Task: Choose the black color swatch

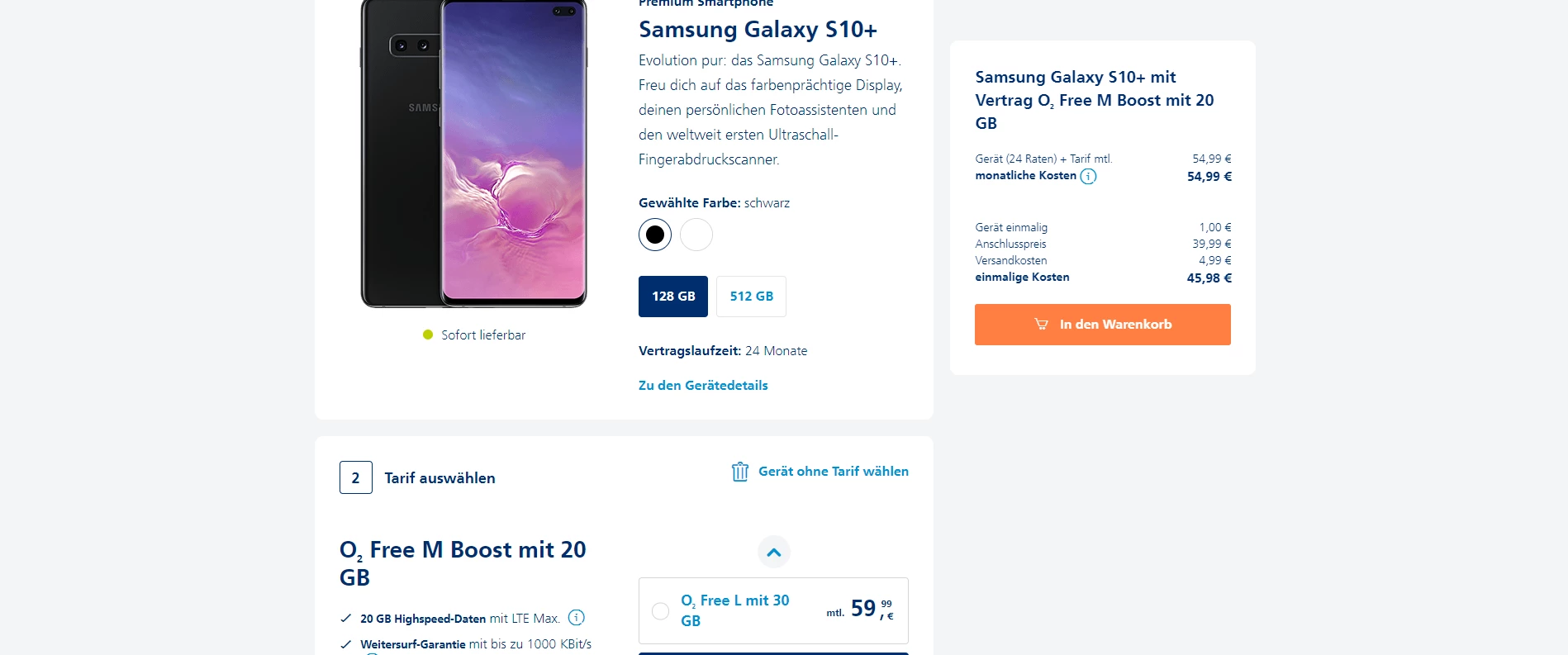Action: tap(655, 235)
